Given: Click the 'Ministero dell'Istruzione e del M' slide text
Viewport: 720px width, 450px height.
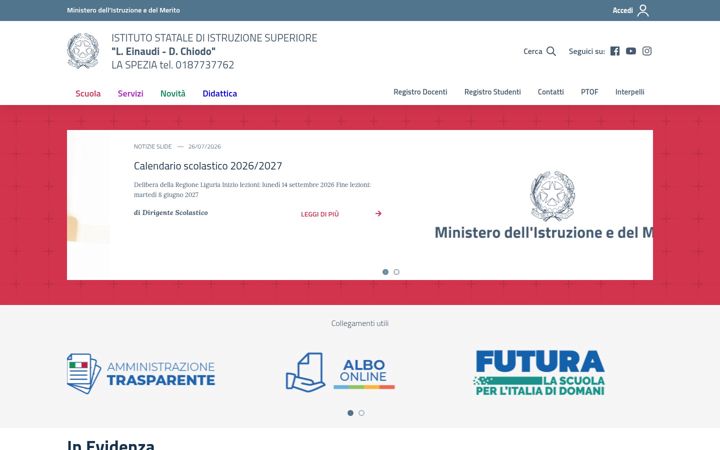Looking at the screenshot, I should pos(544,232).
